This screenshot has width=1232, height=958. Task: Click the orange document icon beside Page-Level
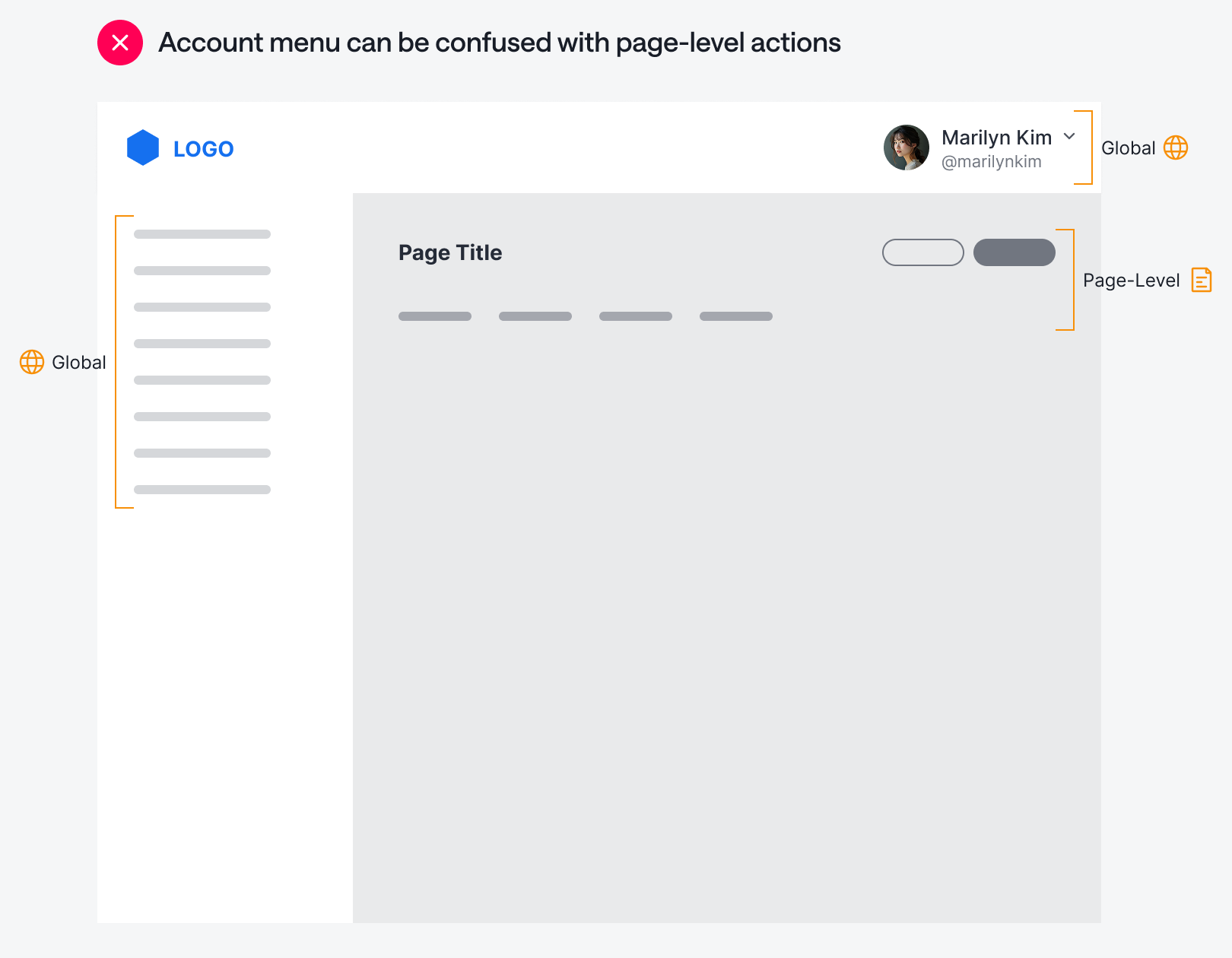tap(1202, 280)
